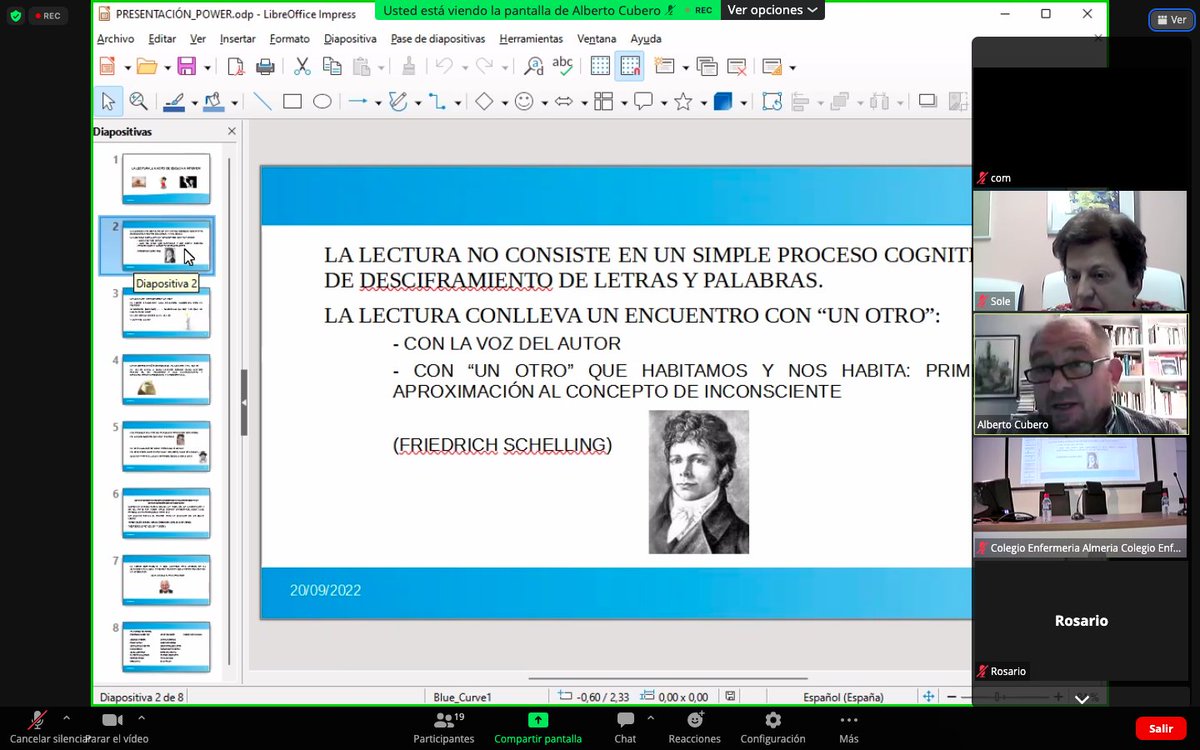The width and height of the screenshot is (1200, 750).
Task: Select the Insert Line tool
Action: click(x=262, y=101)
